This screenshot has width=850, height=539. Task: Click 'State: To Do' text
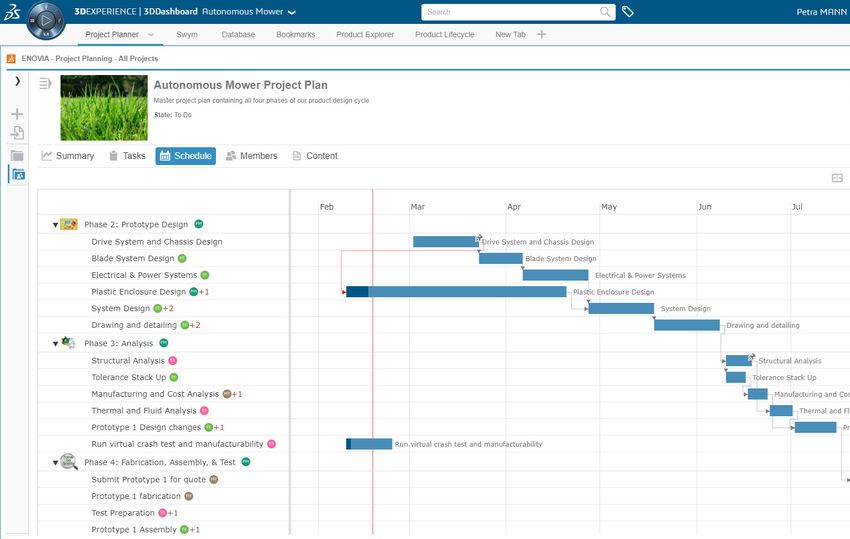pos(173,115)
